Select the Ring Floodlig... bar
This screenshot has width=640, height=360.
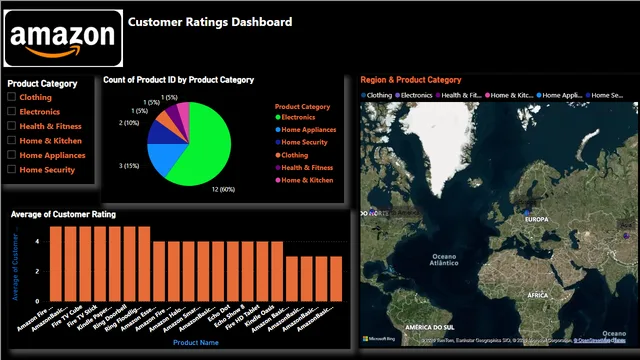coord(144,264)
